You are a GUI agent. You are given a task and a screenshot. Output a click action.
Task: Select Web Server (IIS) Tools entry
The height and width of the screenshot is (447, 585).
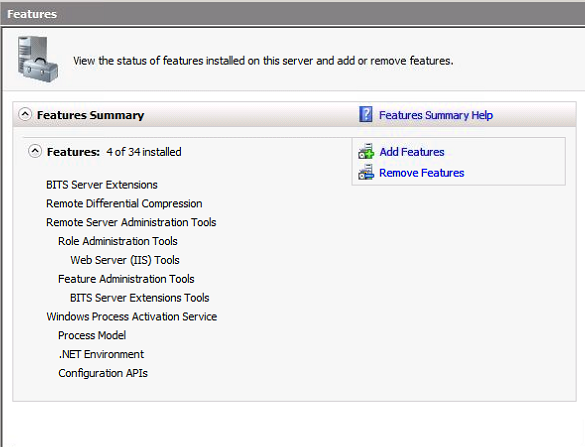[125, 260]
